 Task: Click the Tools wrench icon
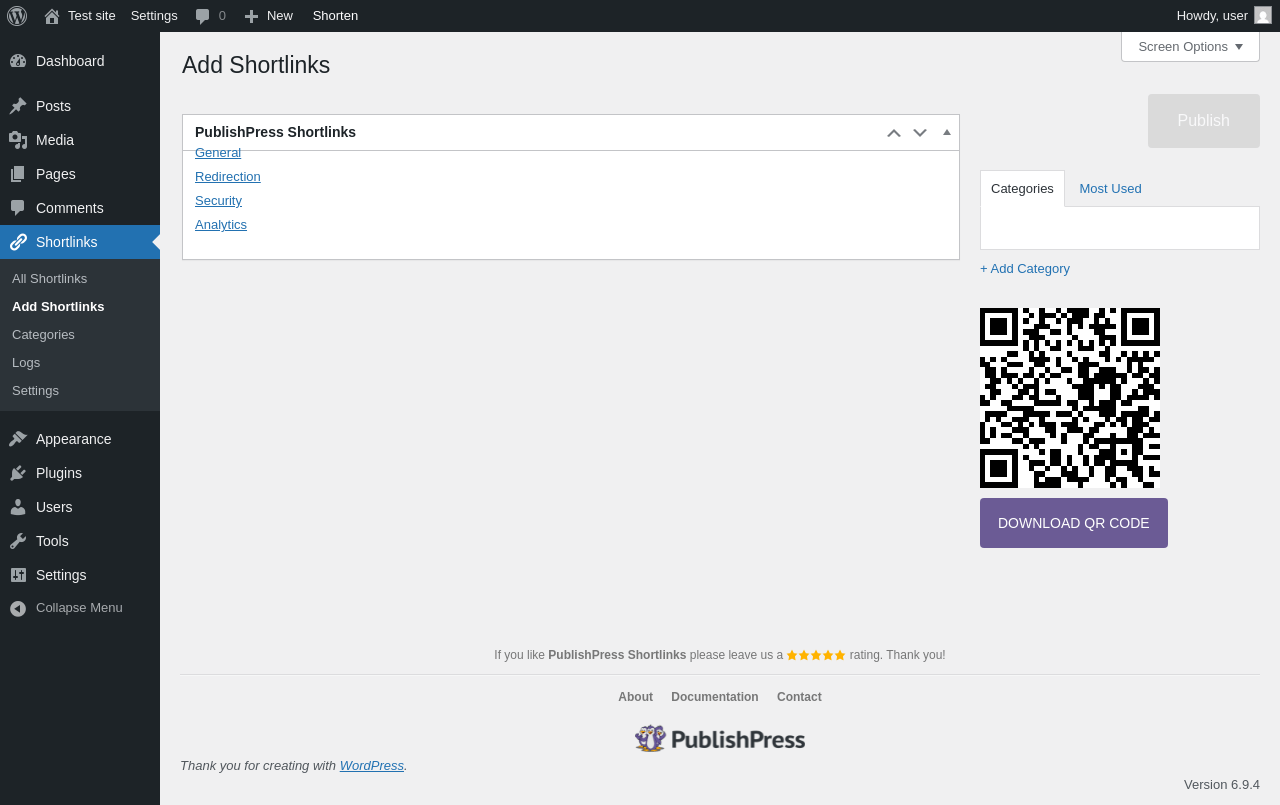tap(18, 541)
